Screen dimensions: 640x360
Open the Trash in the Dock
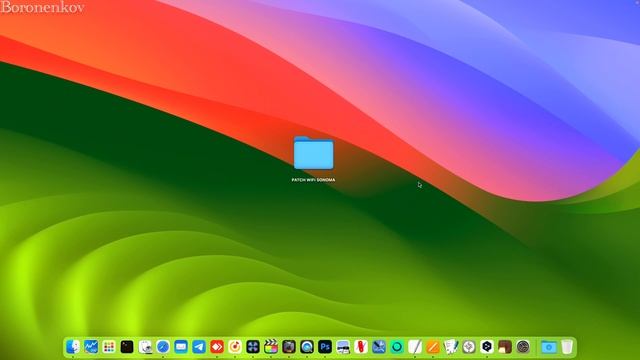click(567, 347)
